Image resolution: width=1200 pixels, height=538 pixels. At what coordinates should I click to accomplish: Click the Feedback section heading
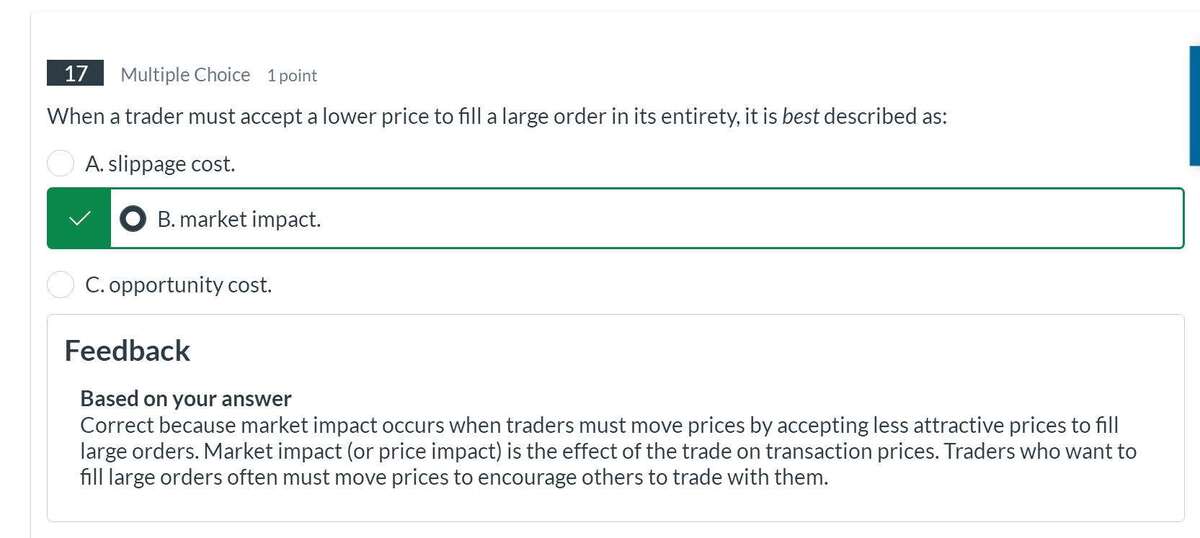127,351
